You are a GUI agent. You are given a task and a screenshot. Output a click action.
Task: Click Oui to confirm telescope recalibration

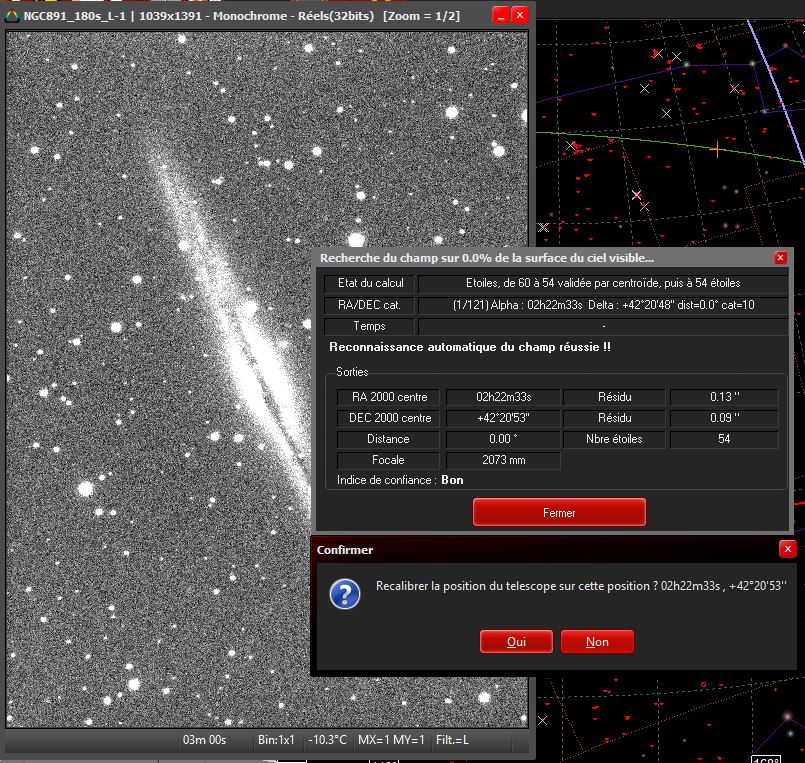pos(516,642)
